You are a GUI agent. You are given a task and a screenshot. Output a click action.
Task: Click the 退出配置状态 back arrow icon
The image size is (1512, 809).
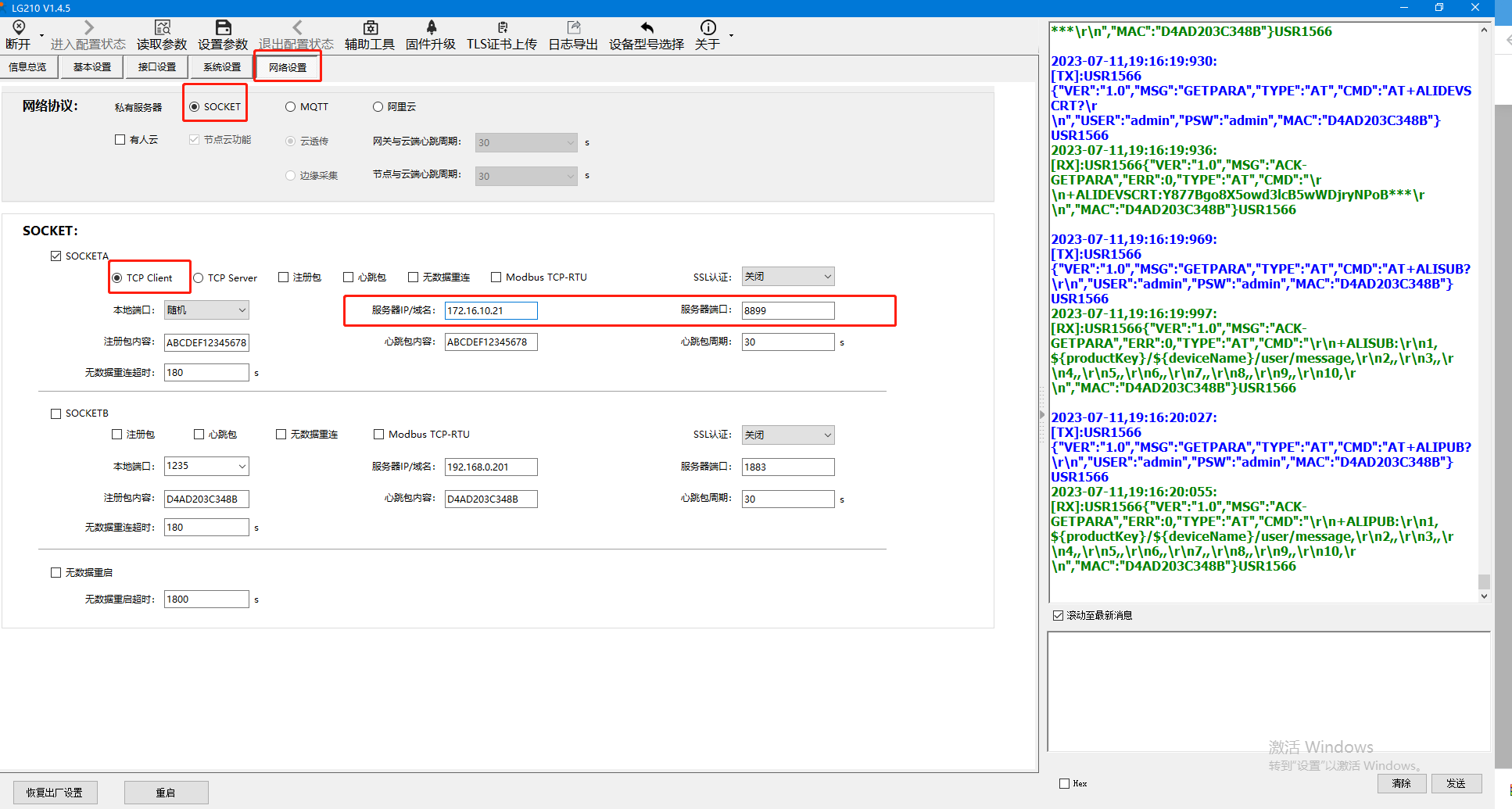coord(296,27)
